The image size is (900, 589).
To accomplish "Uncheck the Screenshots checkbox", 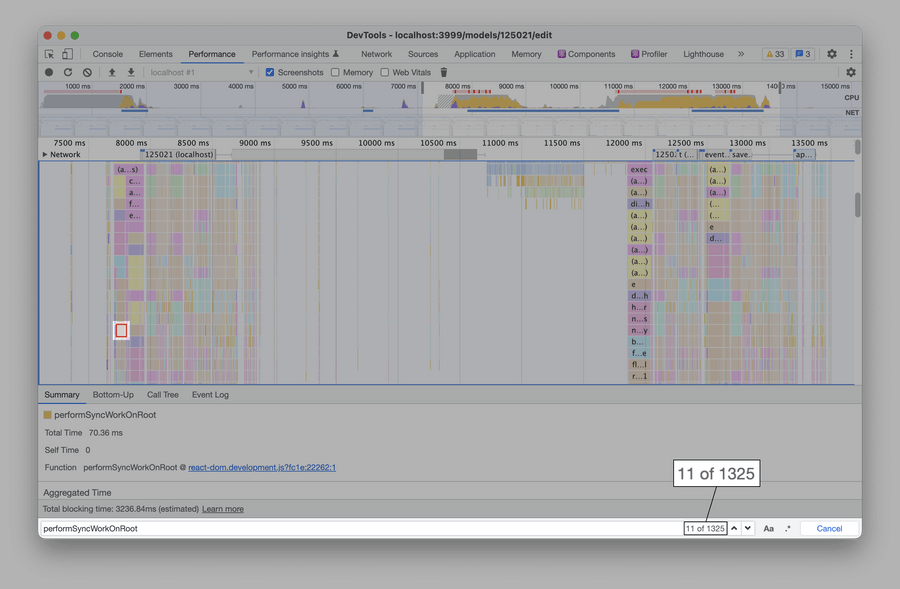I will click(270, 72).
